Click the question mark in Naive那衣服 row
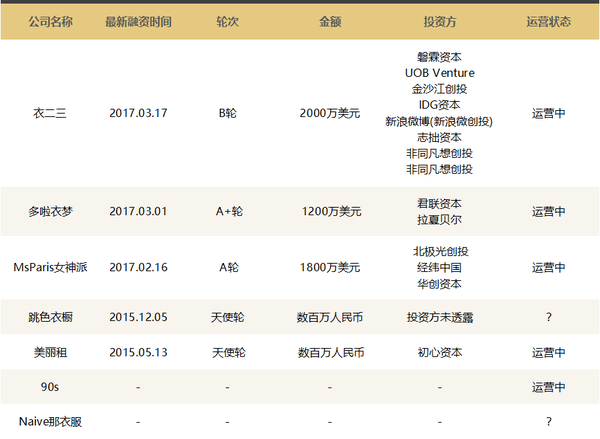600x439 pixels. (549, 421)
